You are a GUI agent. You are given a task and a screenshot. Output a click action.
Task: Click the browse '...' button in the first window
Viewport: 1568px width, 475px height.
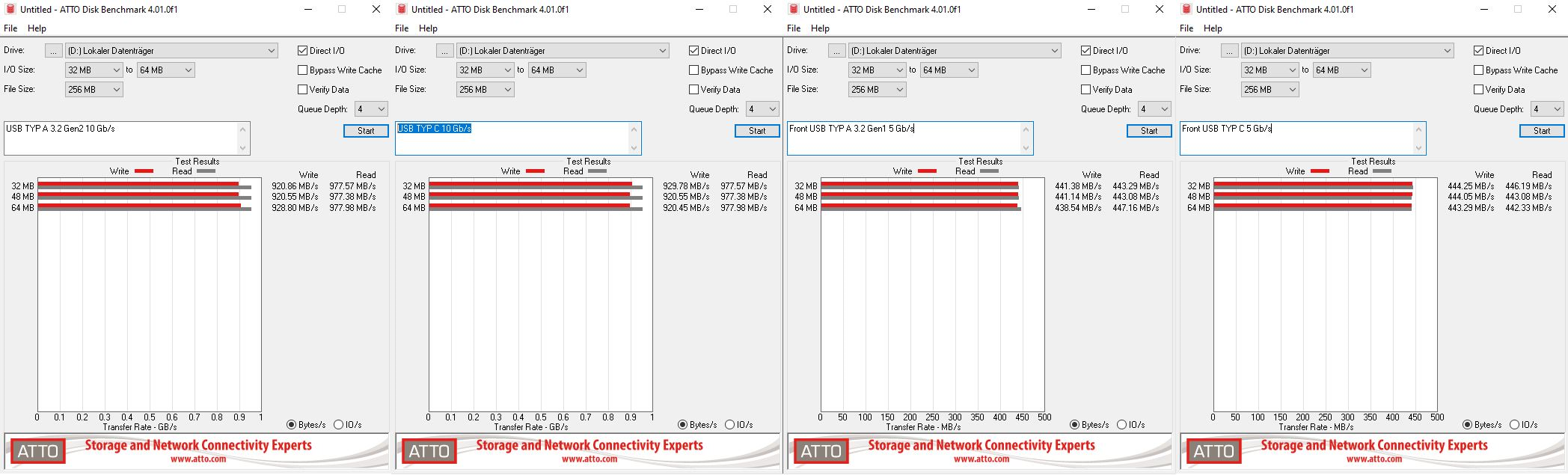(x=54, y=51)
